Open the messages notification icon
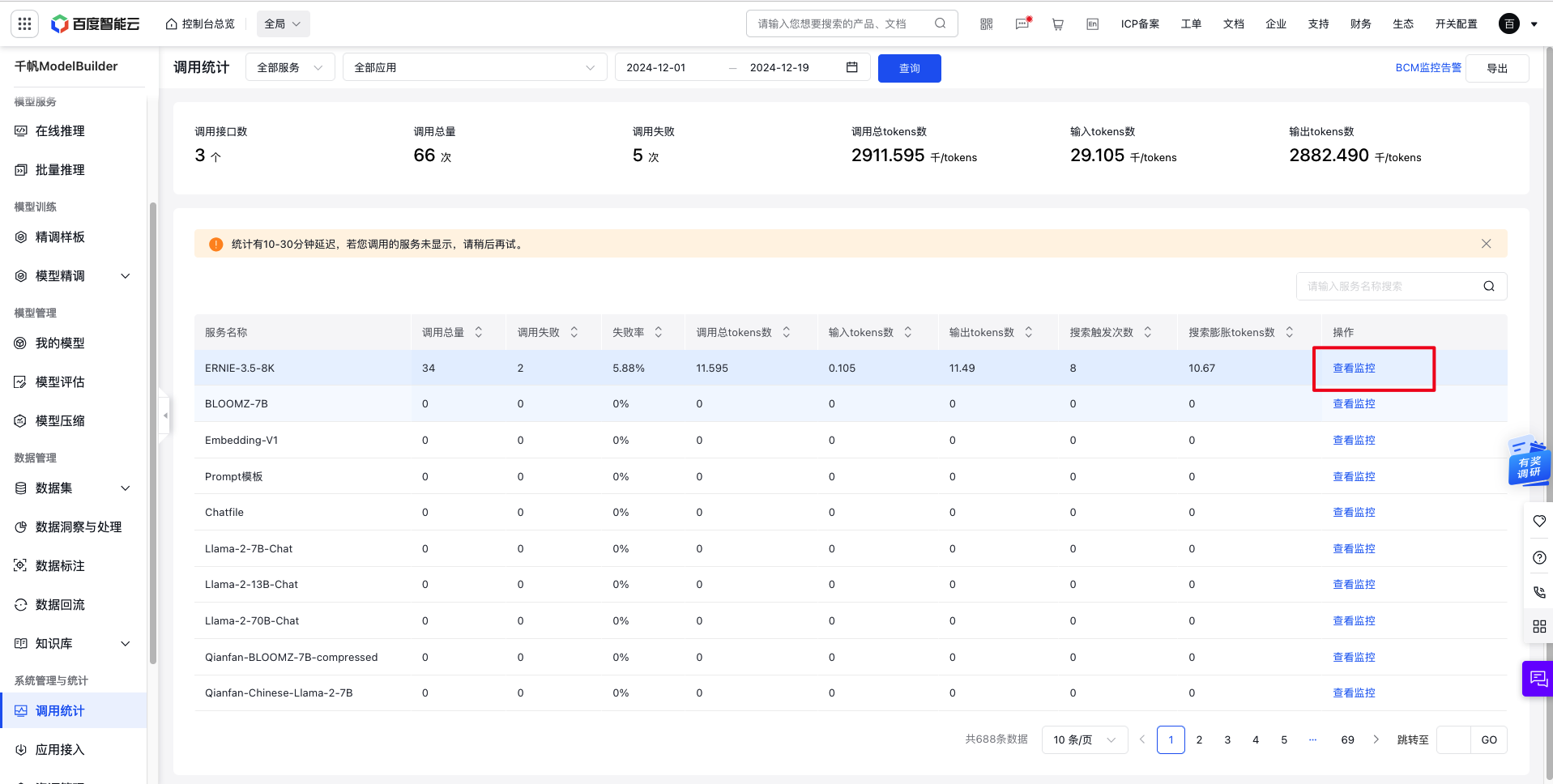The width and height of the screenshot is (1553, 784). click(1022, 24)
